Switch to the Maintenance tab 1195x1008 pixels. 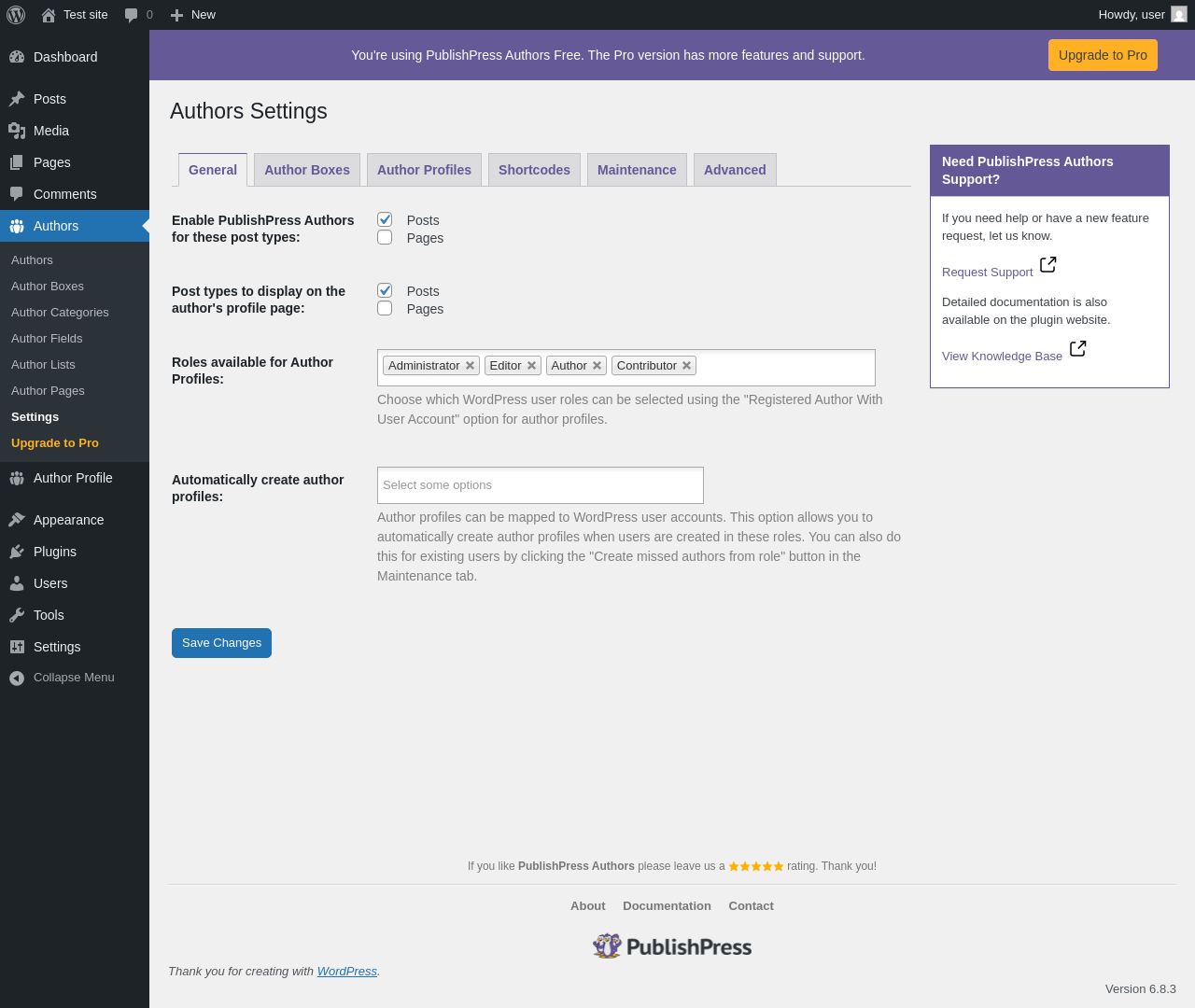[637, 170]
